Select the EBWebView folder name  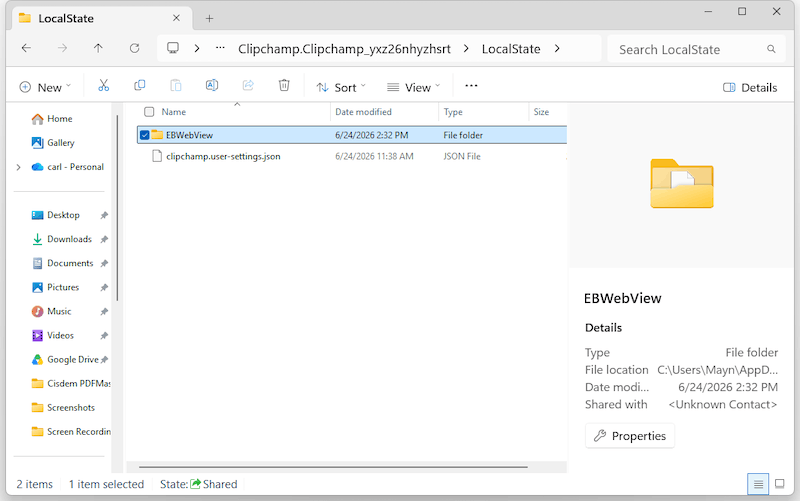click(189, 135)
